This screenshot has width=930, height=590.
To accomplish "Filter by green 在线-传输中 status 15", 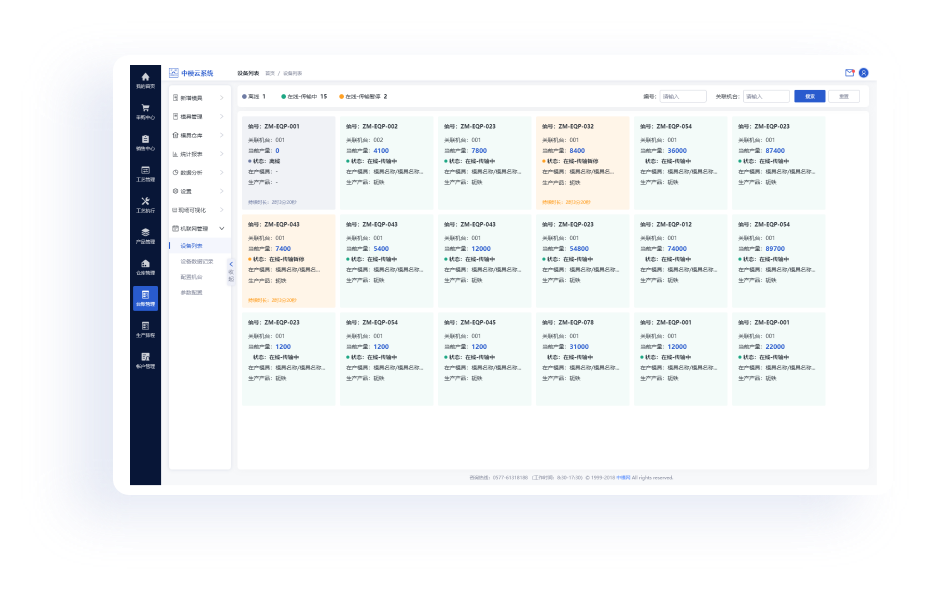I will (304, 96).
